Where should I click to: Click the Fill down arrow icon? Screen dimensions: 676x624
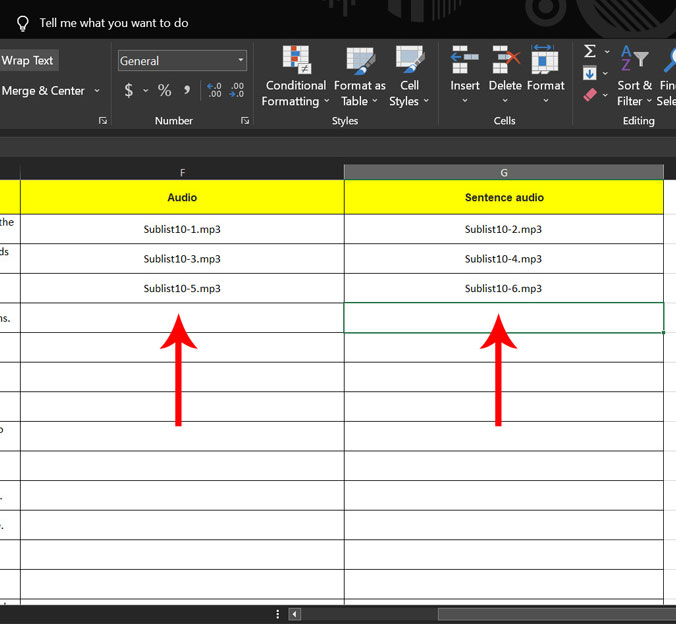click(589, 73)
